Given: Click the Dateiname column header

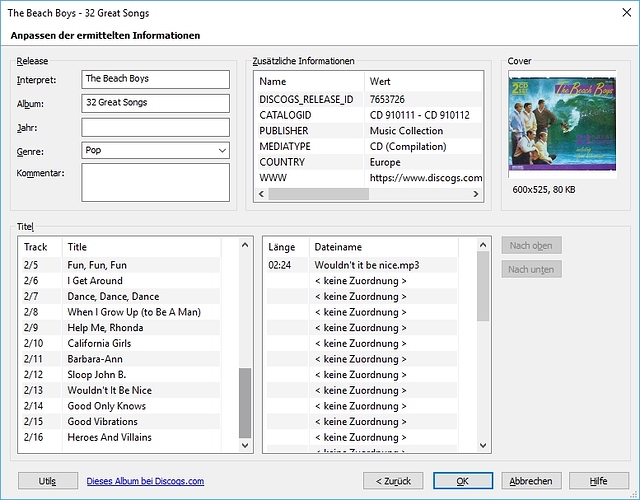Looking at the screenshot, I should point(383,247).
